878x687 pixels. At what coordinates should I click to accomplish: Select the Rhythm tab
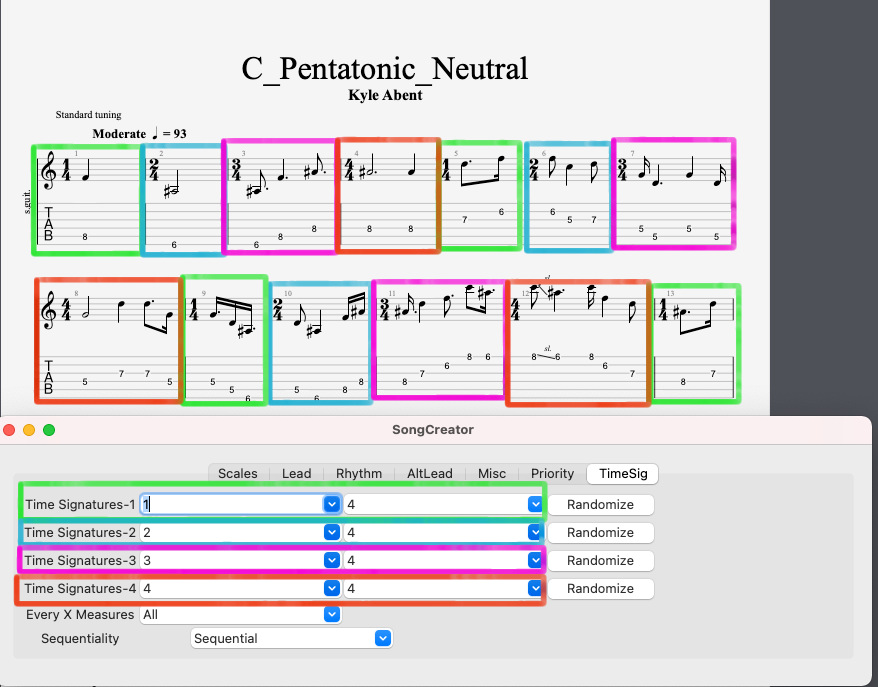[358, 473]
